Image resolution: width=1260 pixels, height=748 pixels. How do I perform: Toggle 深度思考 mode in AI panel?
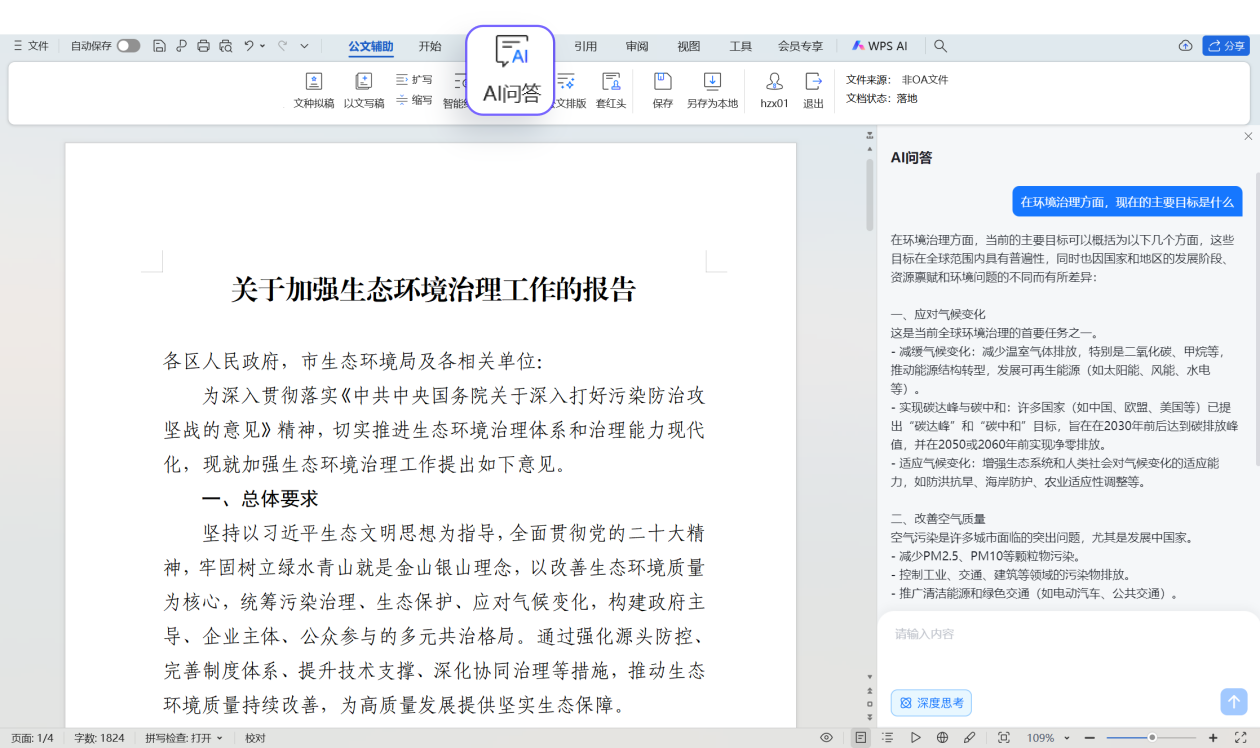pos(931,703)
